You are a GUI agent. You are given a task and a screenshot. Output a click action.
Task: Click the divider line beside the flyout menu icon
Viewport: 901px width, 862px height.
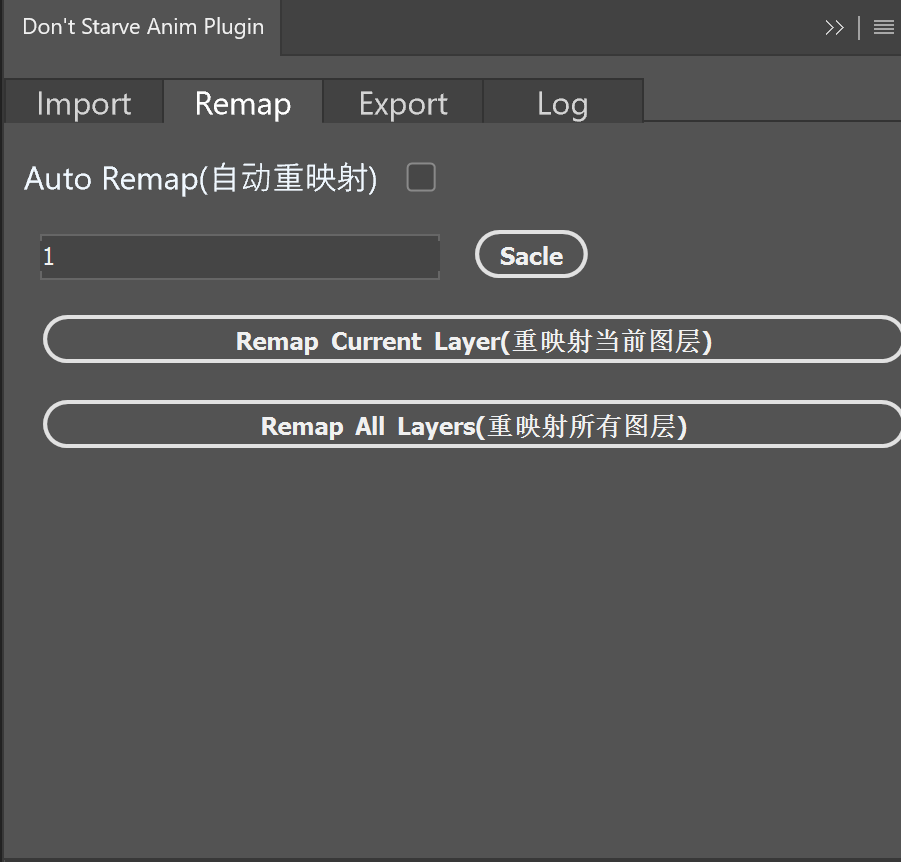coord(859,28)
